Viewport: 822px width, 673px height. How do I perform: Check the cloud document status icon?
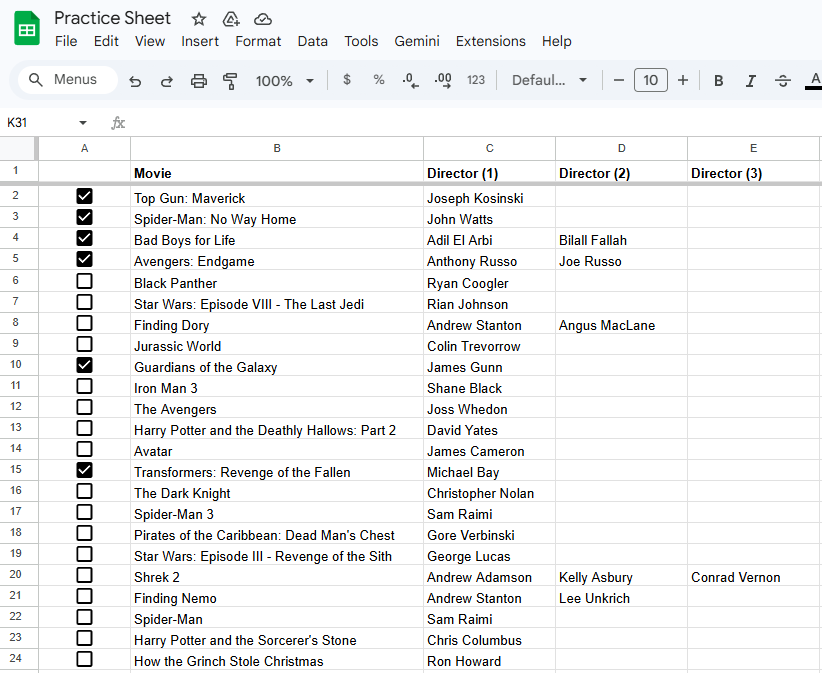pyautogui.click(x=263, y=19)
